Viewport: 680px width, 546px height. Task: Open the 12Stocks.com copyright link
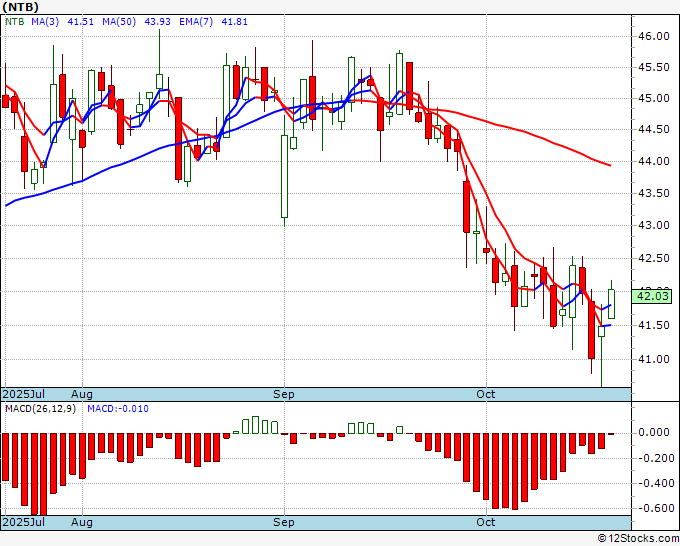pos(638,539)
